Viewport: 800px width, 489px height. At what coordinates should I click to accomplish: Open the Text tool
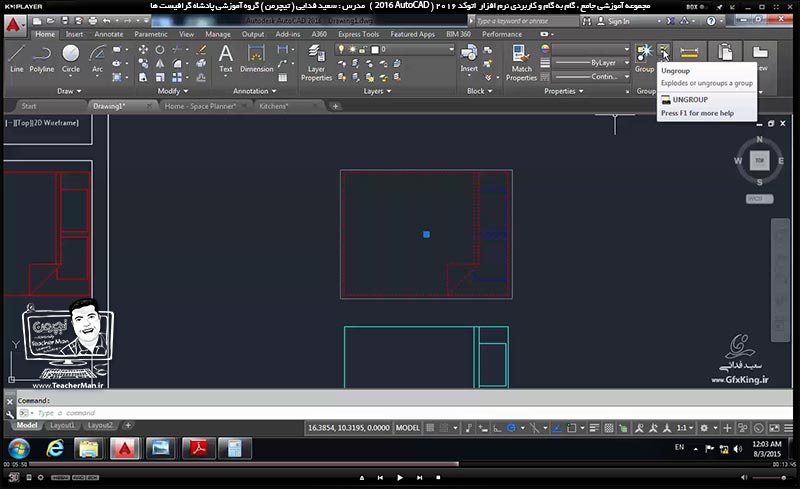(x=226, y=58)
